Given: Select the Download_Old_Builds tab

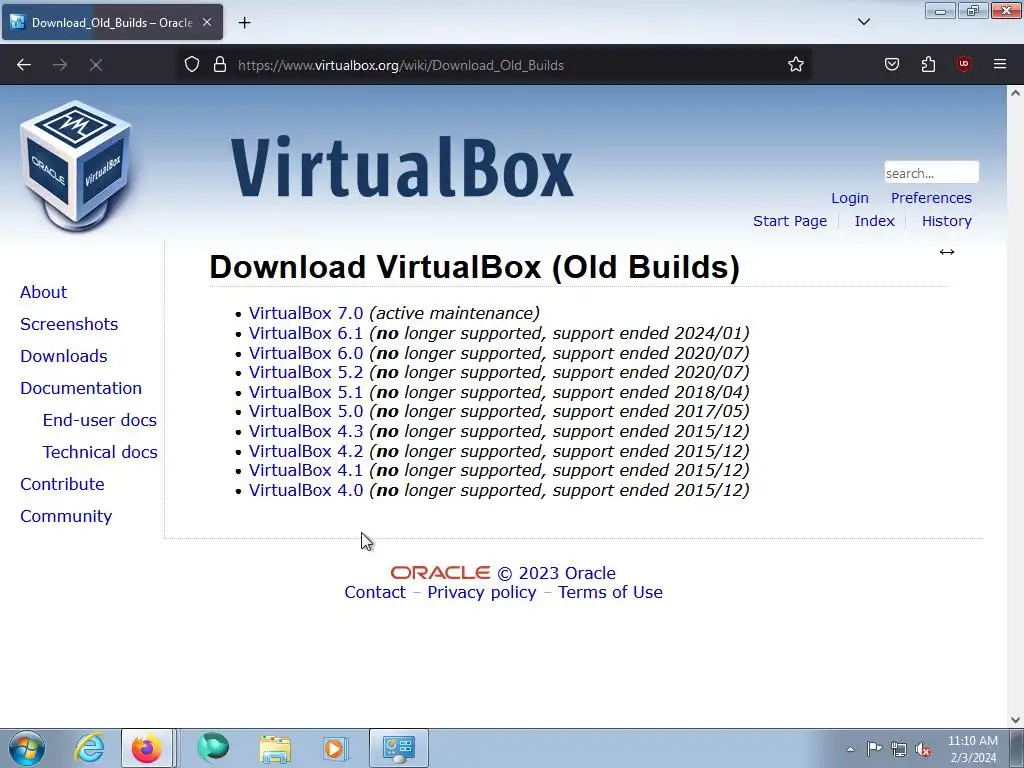Looking at the screenshot, I should pos(112,22).
